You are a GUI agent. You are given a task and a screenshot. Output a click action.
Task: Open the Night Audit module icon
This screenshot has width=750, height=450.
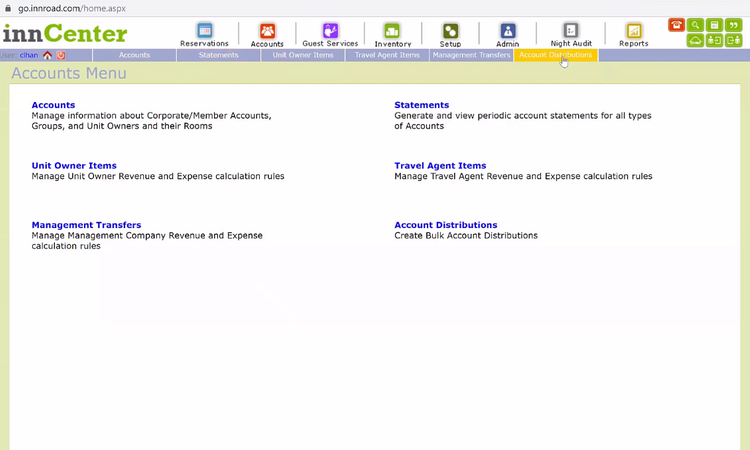pos(571,31)
